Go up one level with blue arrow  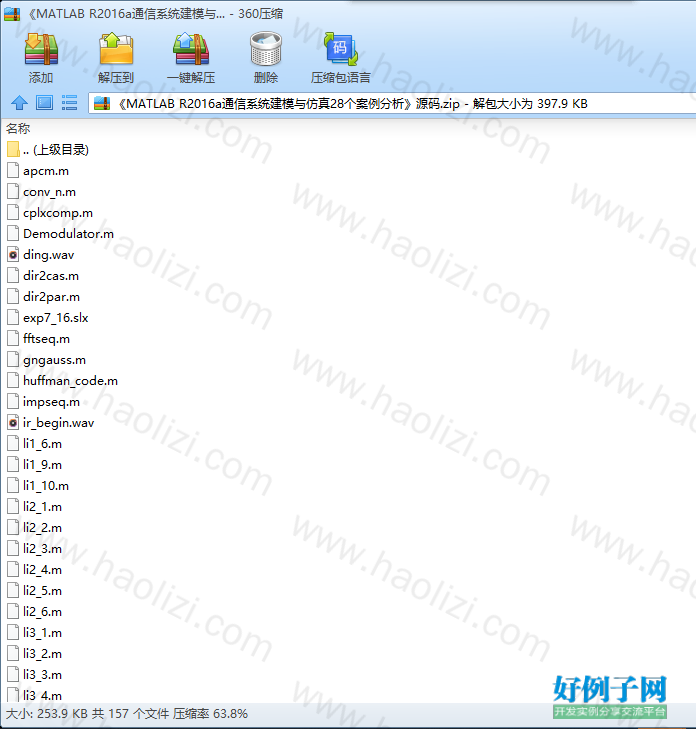click(x=20, y=103)
